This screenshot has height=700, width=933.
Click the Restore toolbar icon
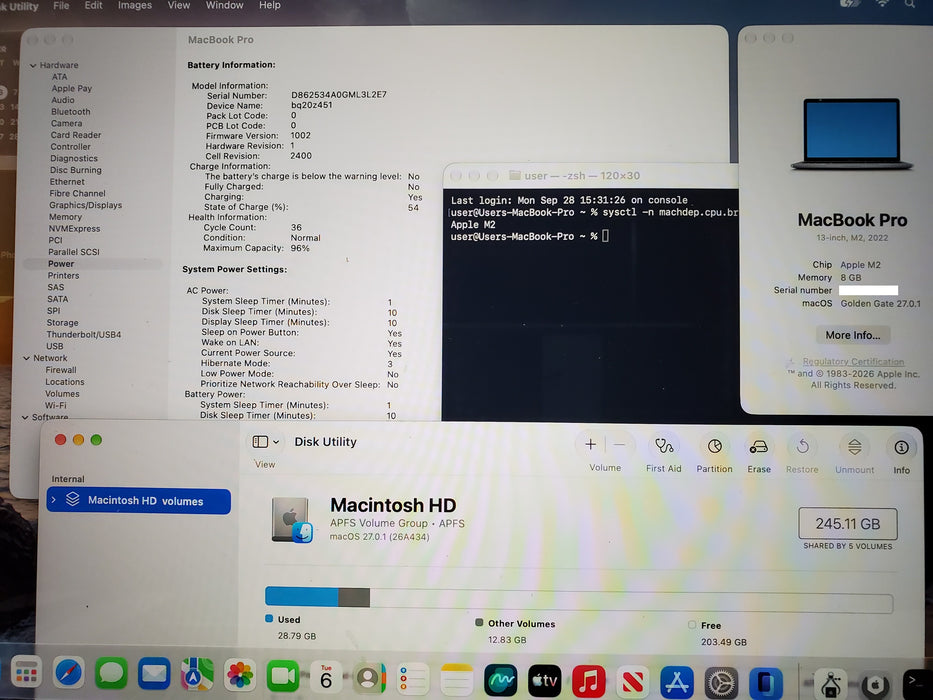click(x=802, y=446)
